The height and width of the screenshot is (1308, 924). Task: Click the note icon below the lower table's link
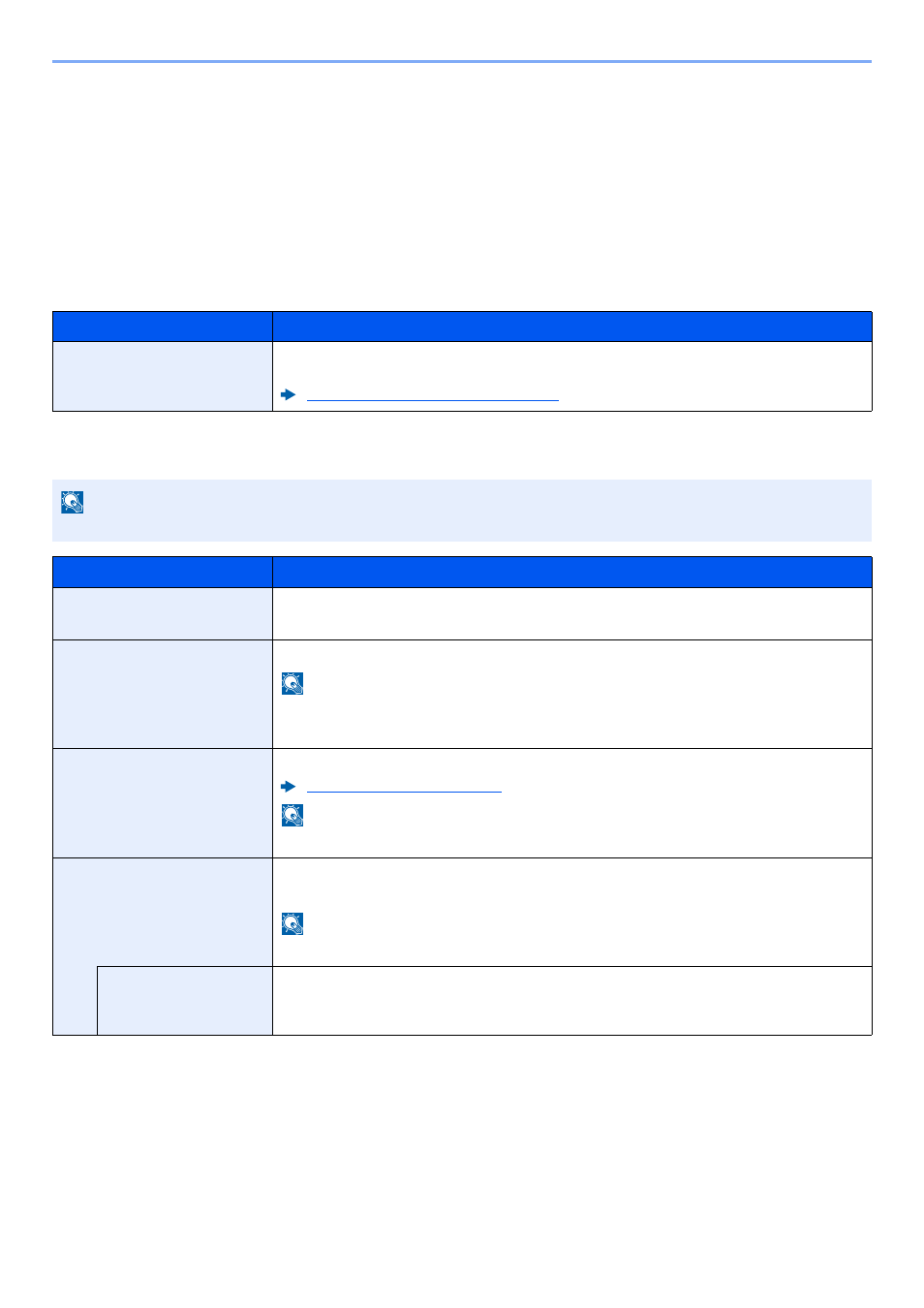click(293, 815)
